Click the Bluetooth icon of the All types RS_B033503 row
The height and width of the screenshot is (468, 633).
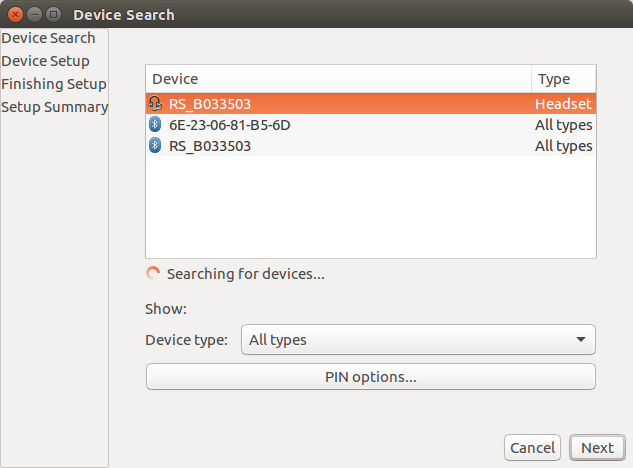click(x=155, y=145)
